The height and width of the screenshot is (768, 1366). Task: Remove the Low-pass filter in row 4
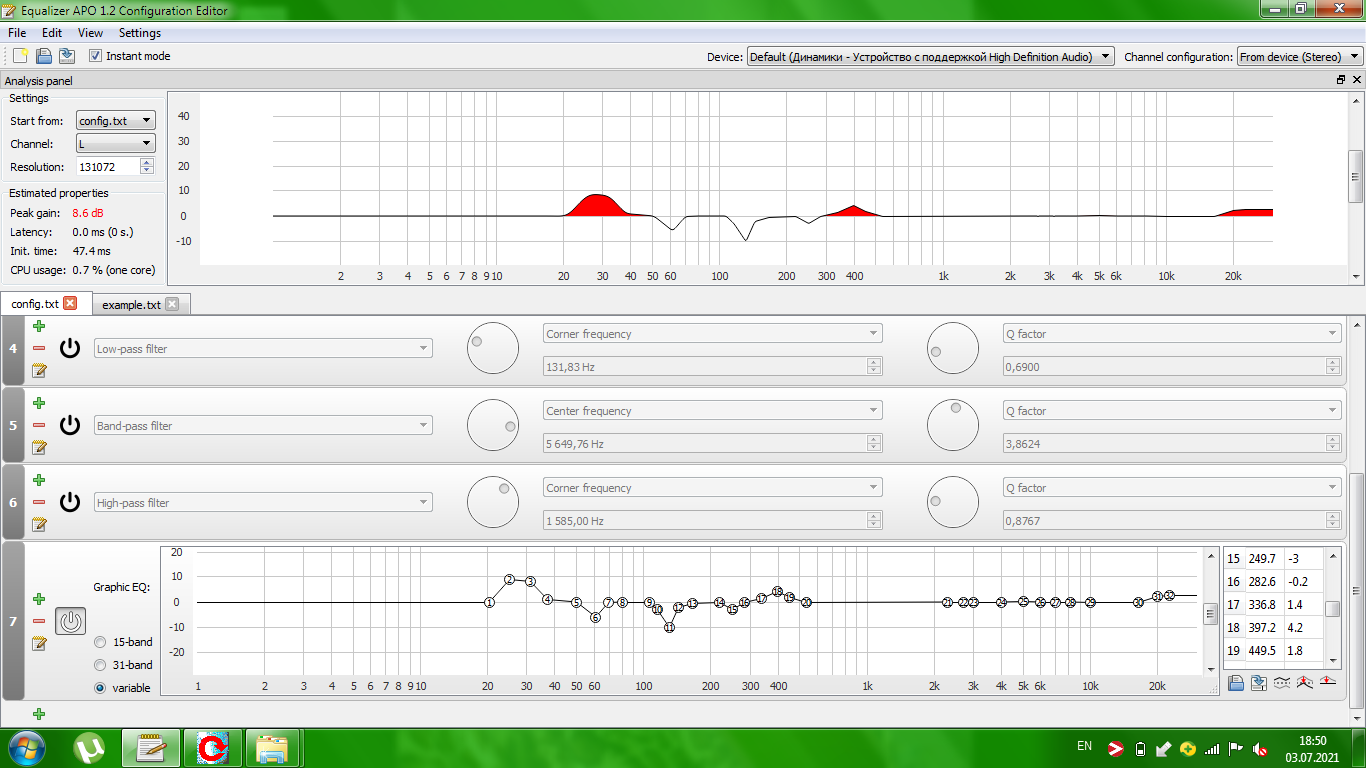39,348
